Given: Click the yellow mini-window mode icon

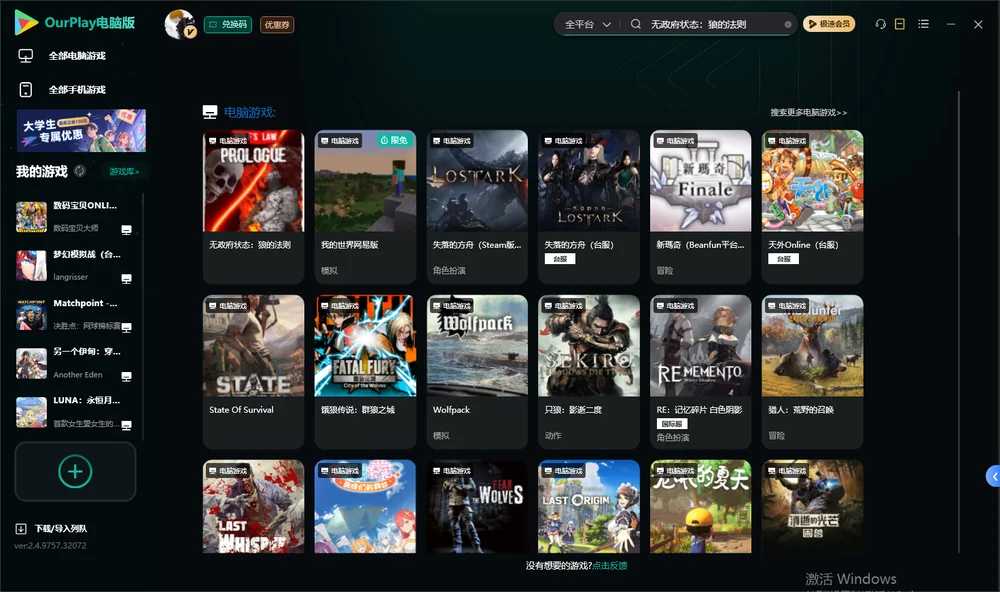Looking at the screenshot, I should click(900, 24).
